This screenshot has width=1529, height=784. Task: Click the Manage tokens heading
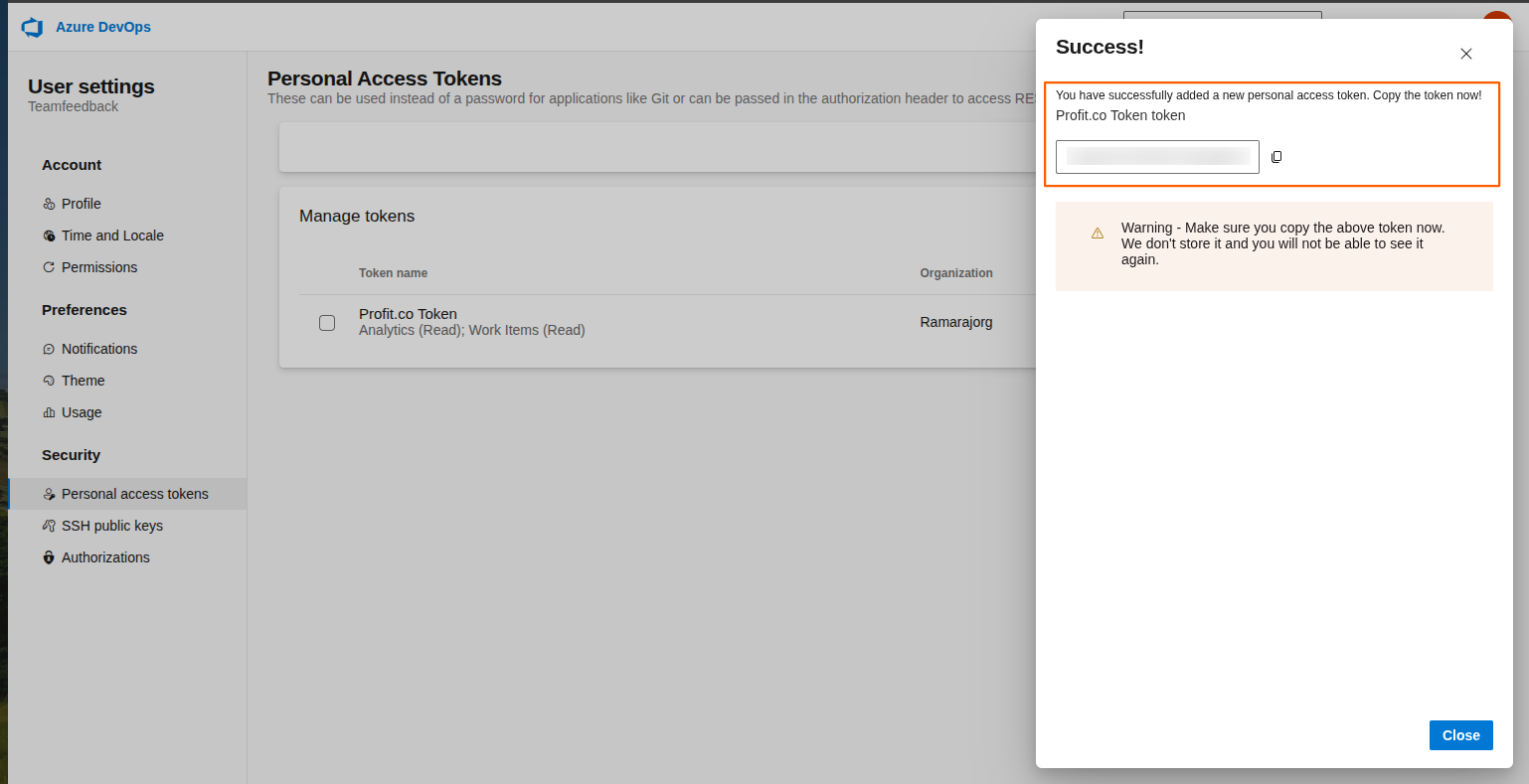click(x=357, y=216)
